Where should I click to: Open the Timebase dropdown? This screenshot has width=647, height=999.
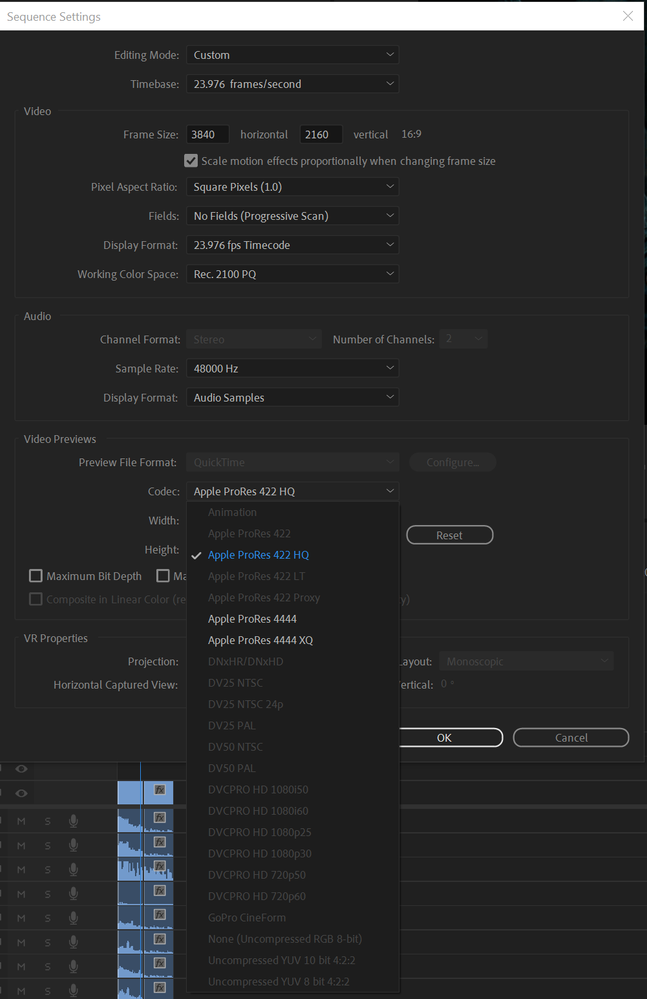293,83
